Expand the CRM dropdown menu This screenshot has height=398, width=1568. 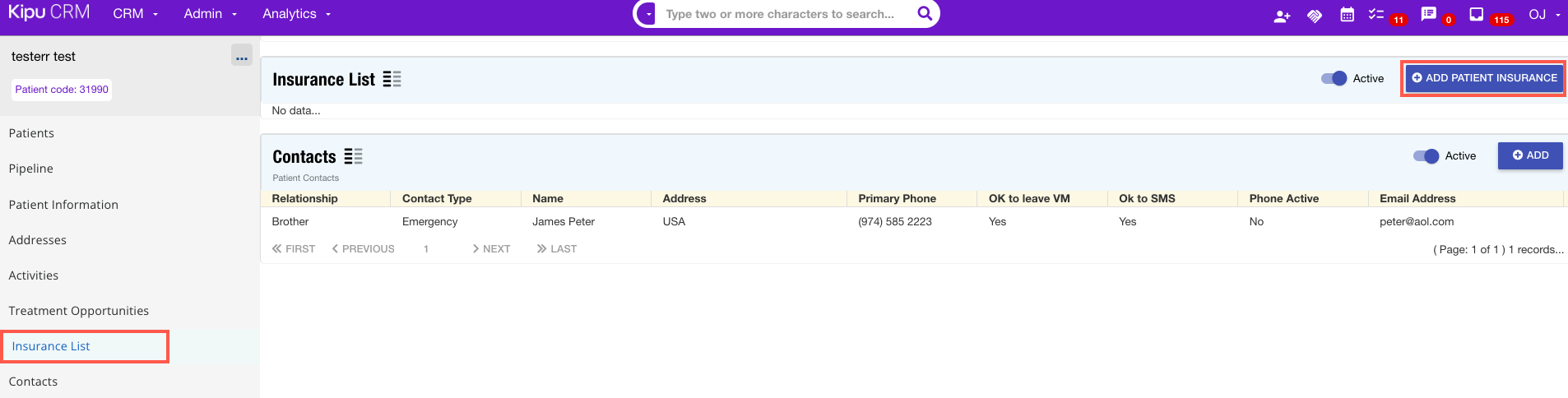pyautogui.click(x=136, y=14)
